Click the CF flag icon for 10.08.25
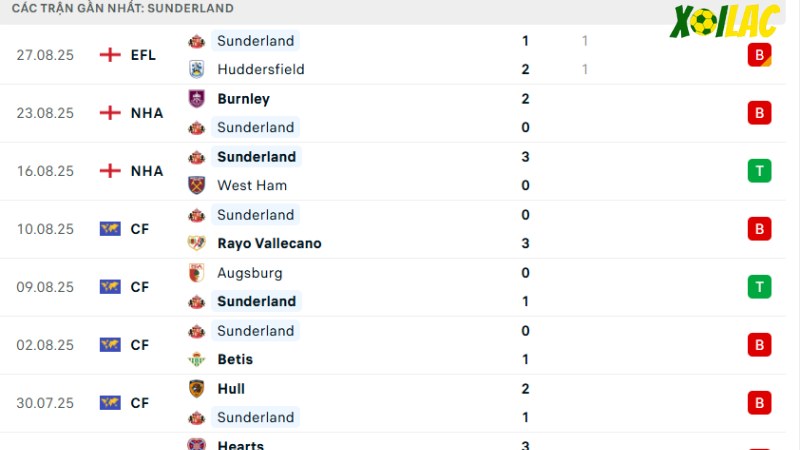 click(x=110, y=229)
